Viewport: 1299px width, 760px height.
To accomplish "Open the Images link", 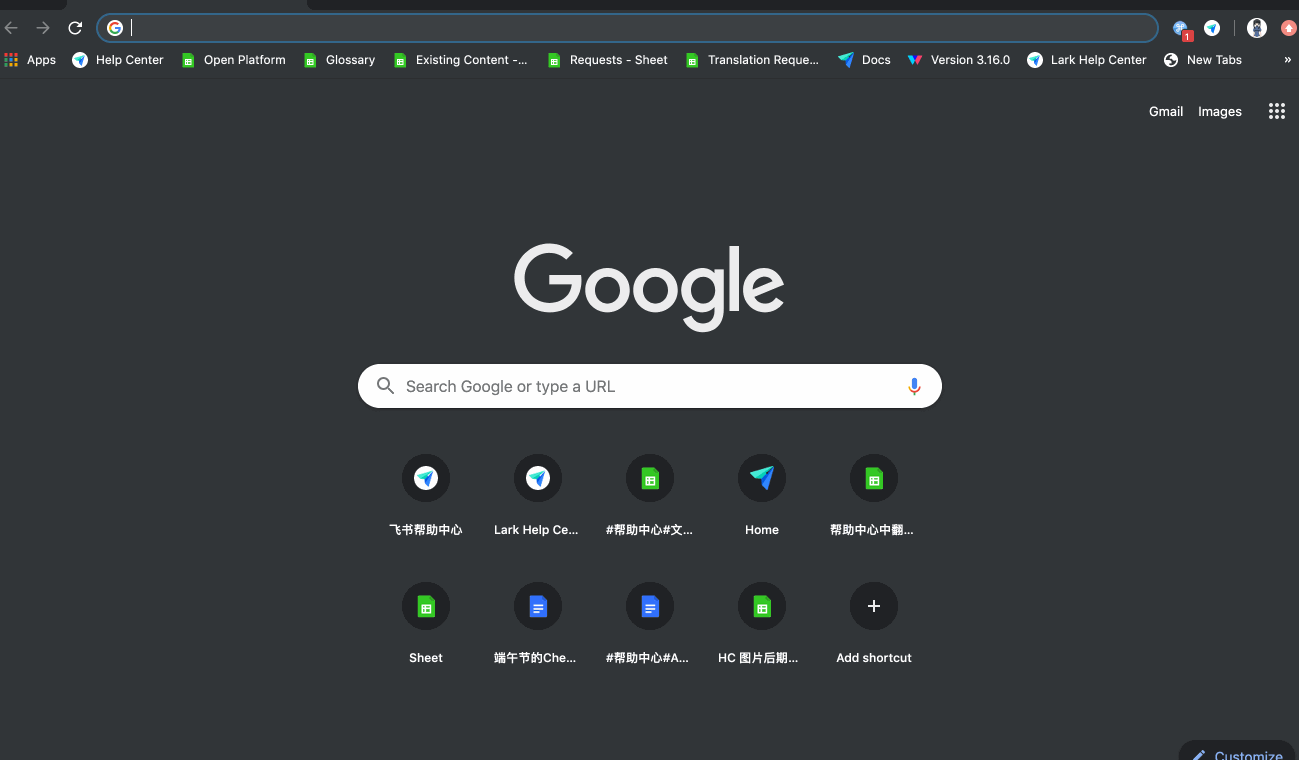I will coord(1219,111).
